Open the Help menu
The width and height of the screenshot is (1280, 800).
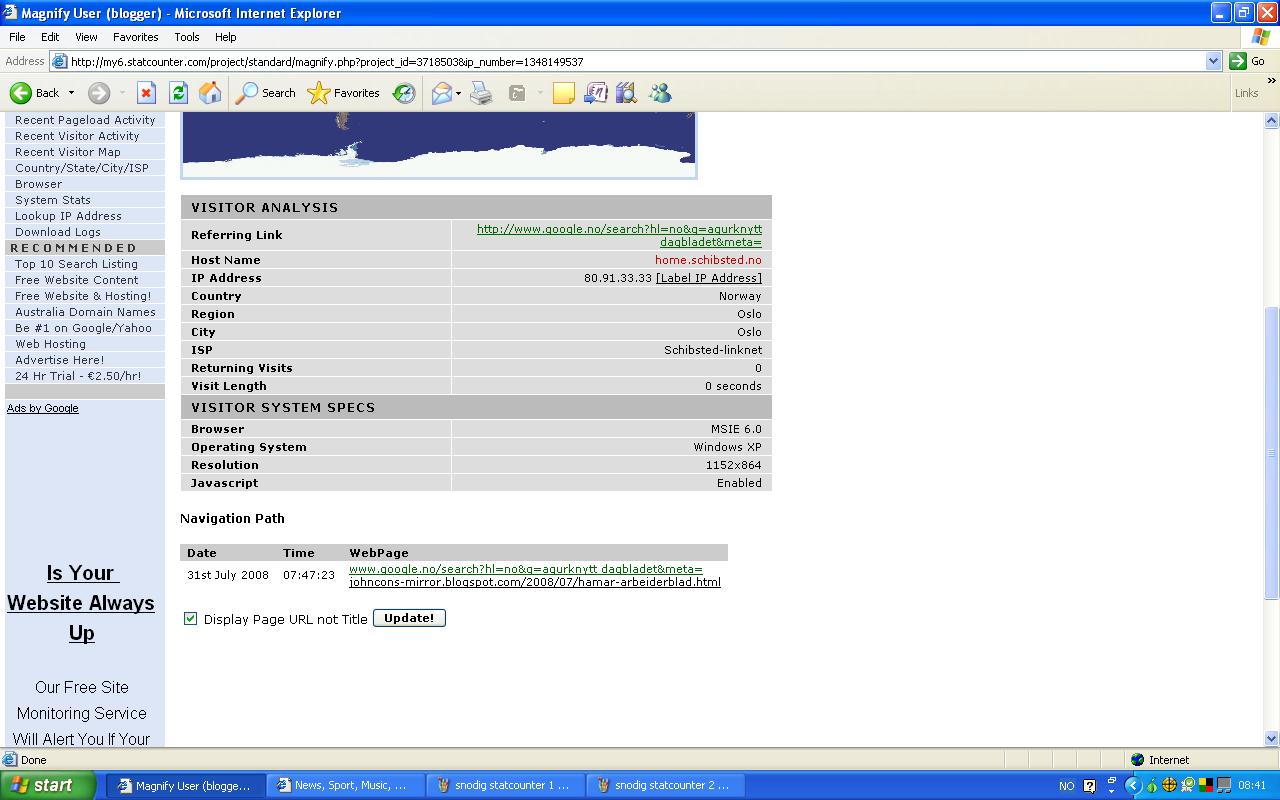226,37
